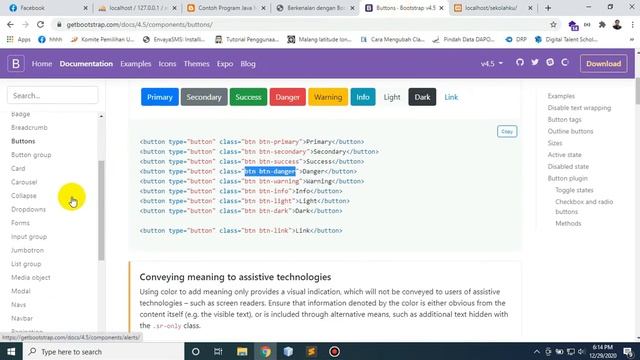Jump to Outline buttons section
The height and width of the screenshot is (360, 640).
coord(570,131)
